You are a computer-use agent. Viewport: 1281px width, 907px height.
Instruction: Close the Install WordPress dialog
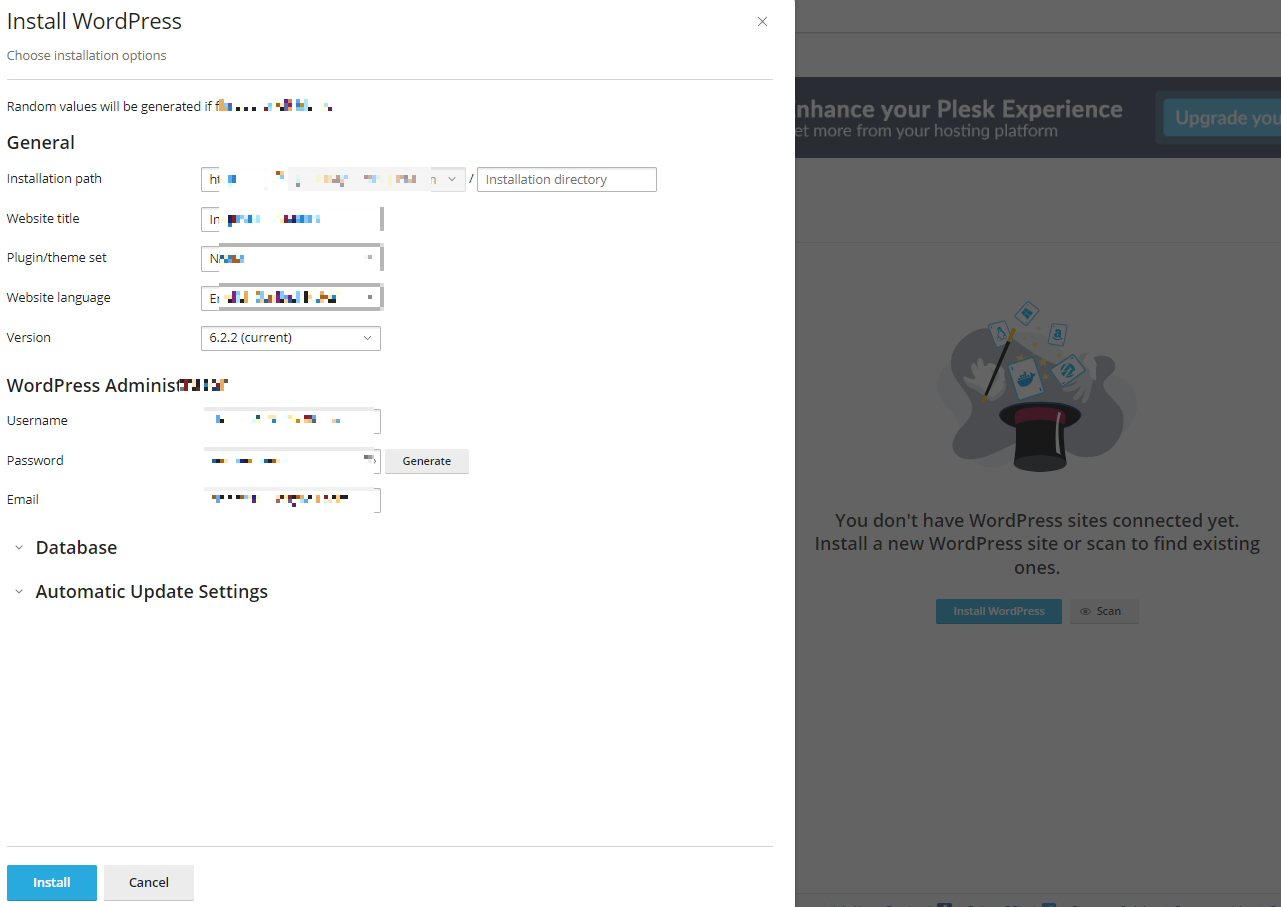(x=762, y=22)
